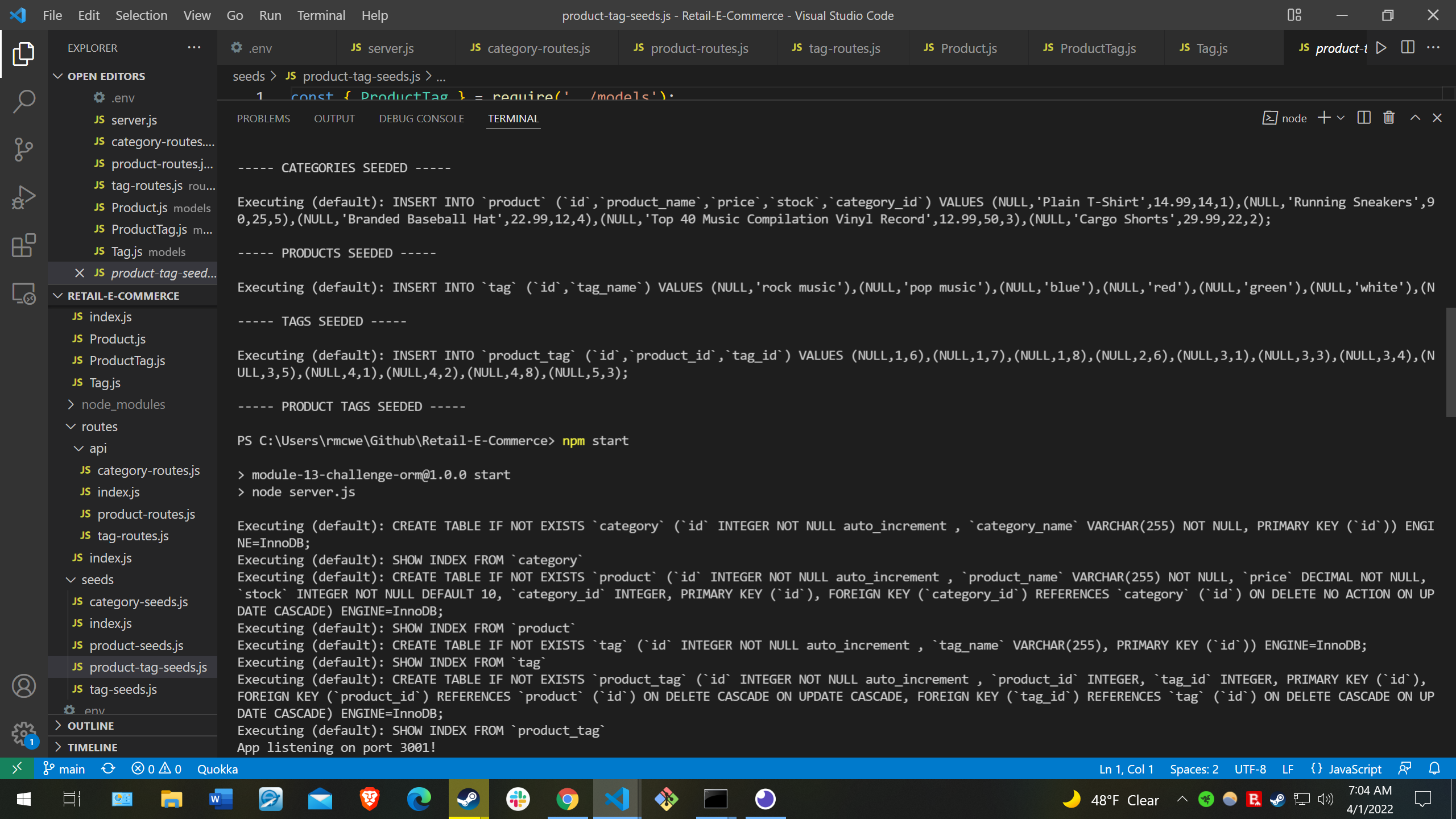Split the terminal panel
This screenshot has height=819, width=1456.
1363,118
